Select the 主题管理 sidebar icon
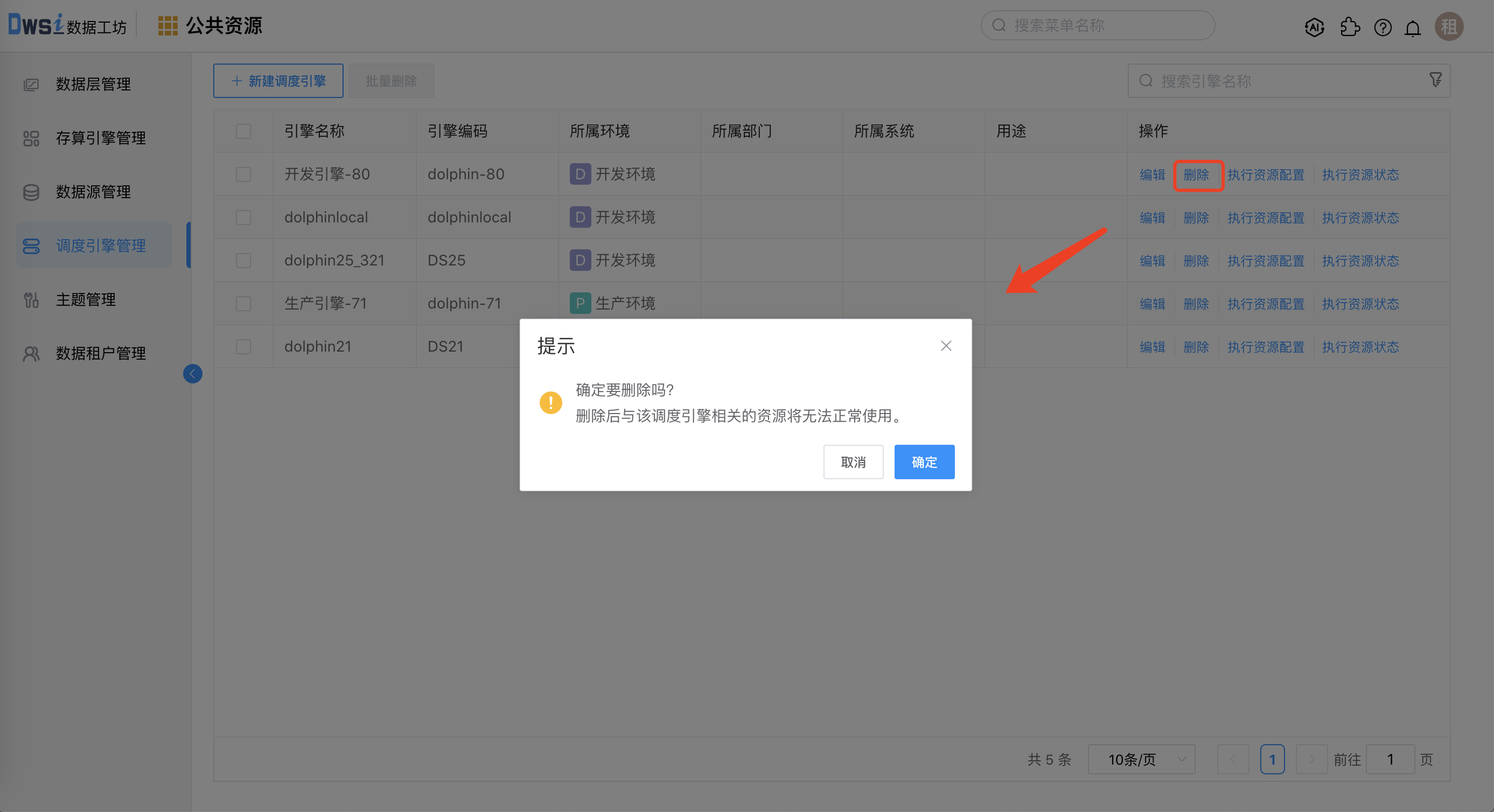The height and width of the screenshot is (812, 1494). (31, 299)
